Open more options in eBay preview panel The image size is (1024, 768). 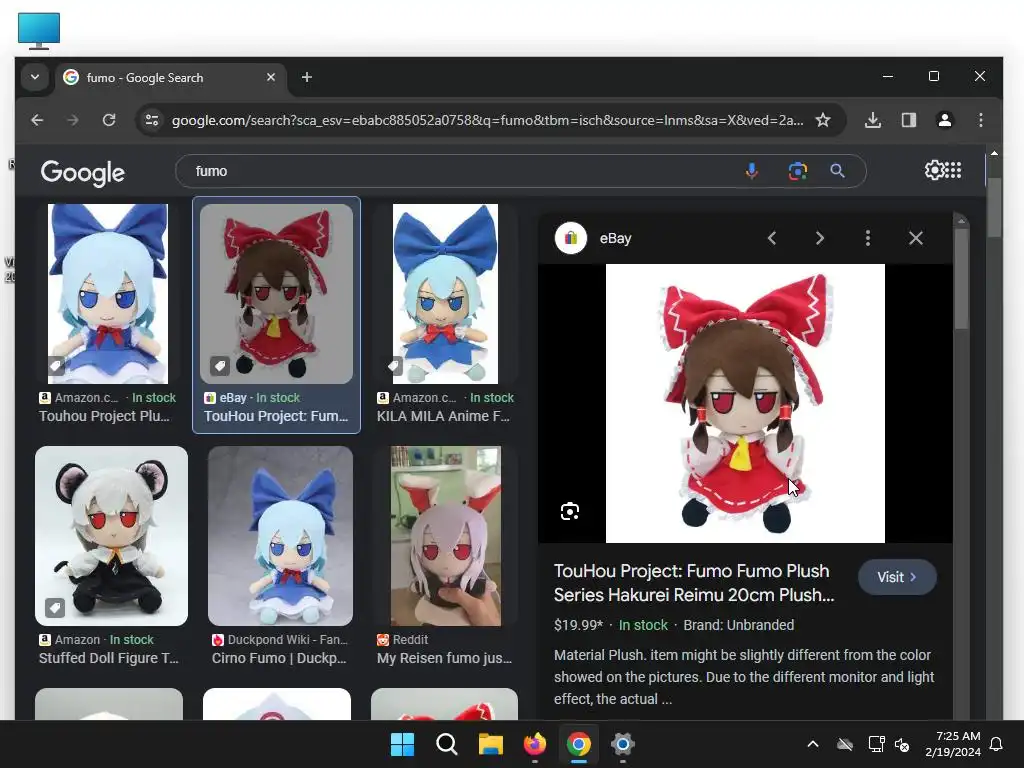867,238
